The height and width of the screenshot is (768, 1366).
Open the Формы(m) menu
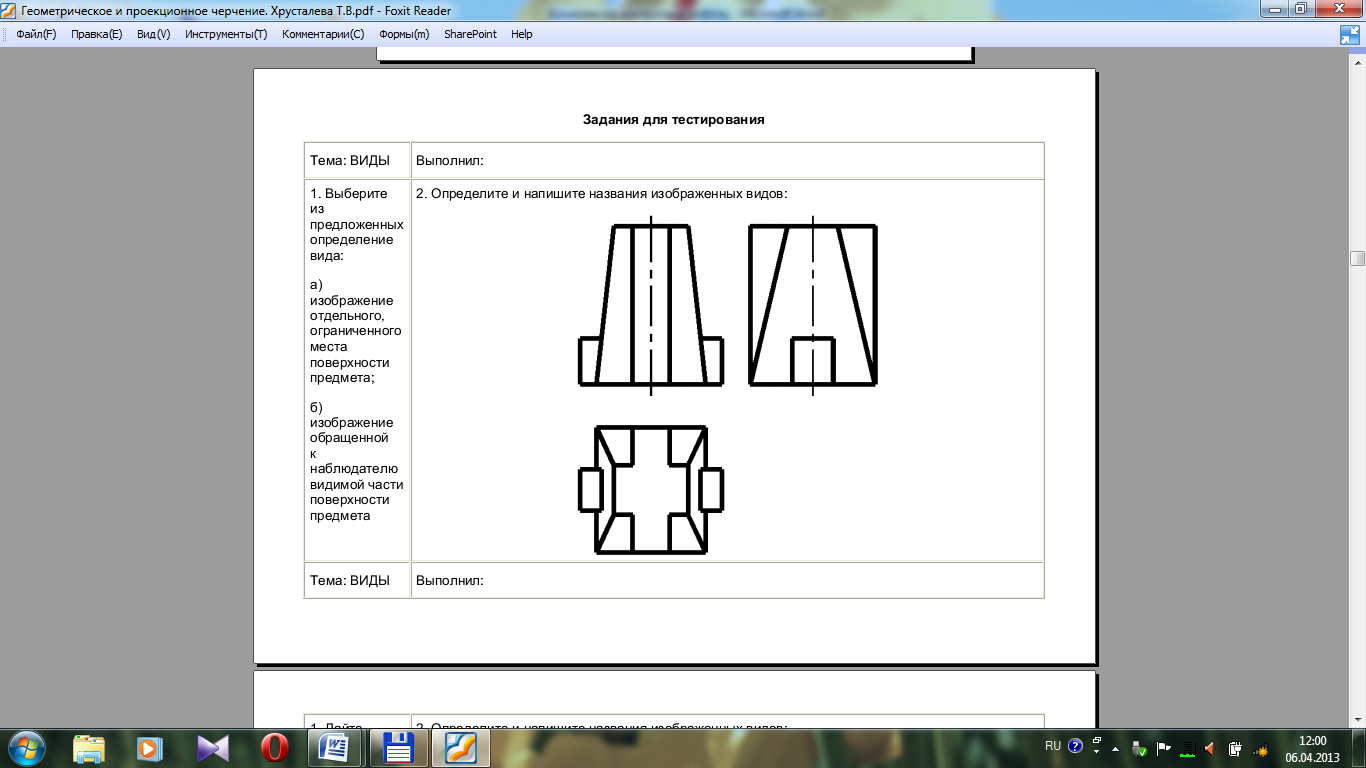click(404, 34)
